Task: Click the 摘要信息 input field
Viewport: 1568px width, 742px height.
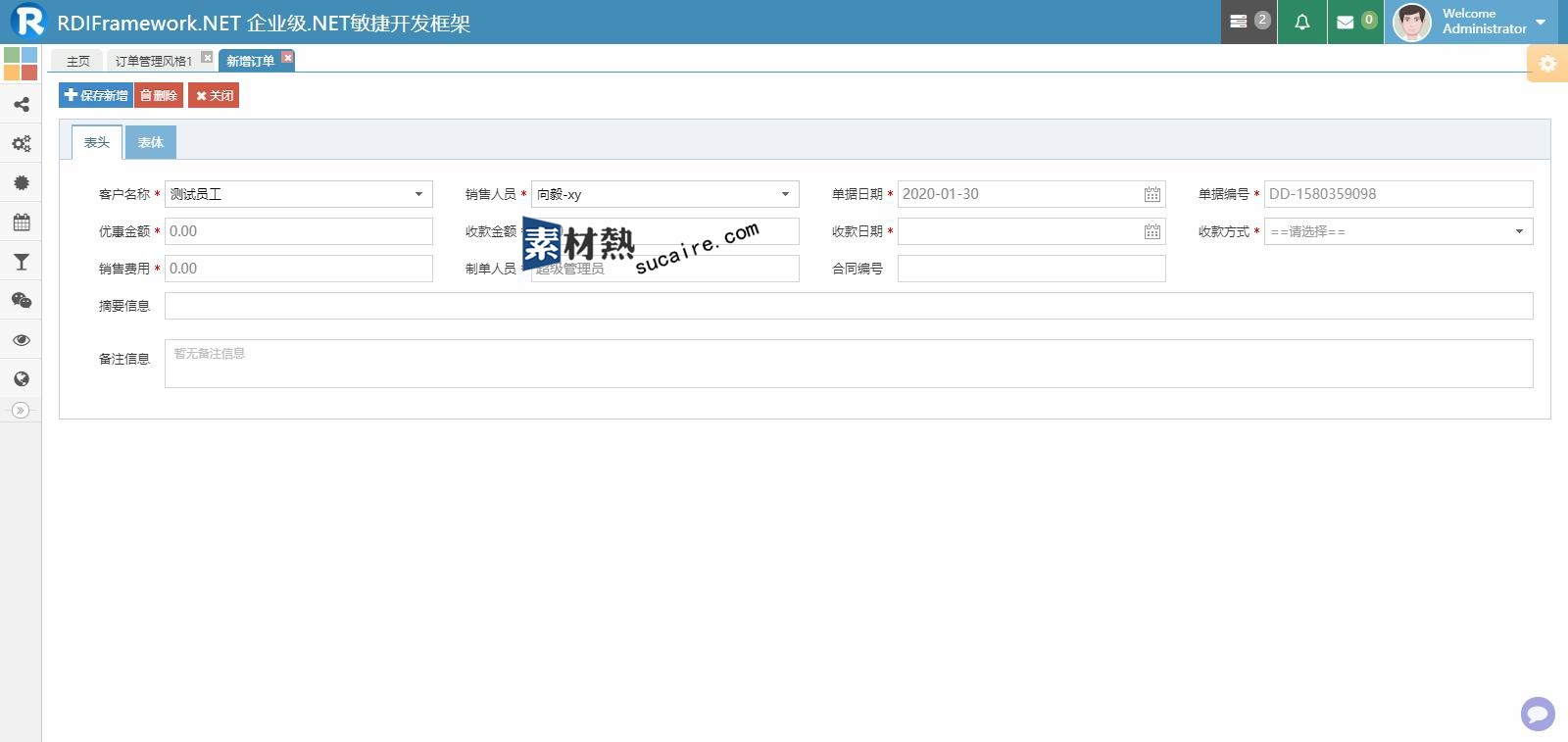Action: click(849, 306)
